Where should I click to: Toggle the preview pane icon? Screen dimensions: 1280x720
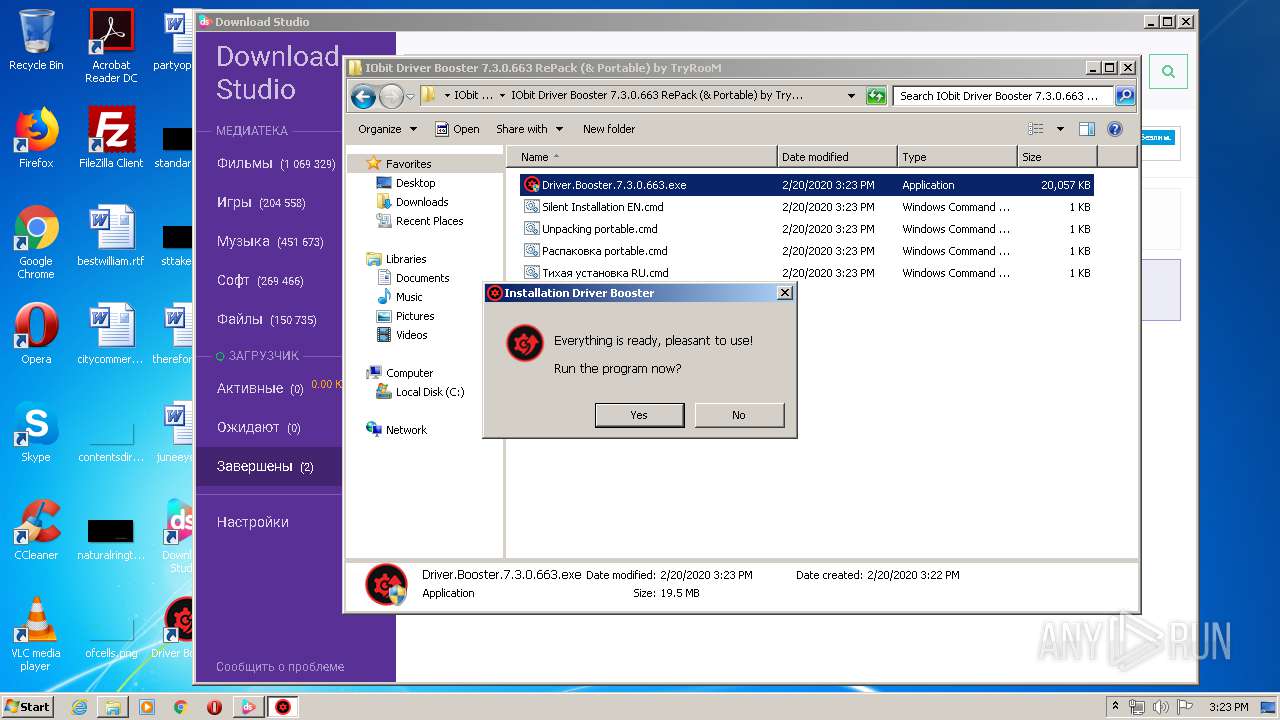coord(1087,129)
